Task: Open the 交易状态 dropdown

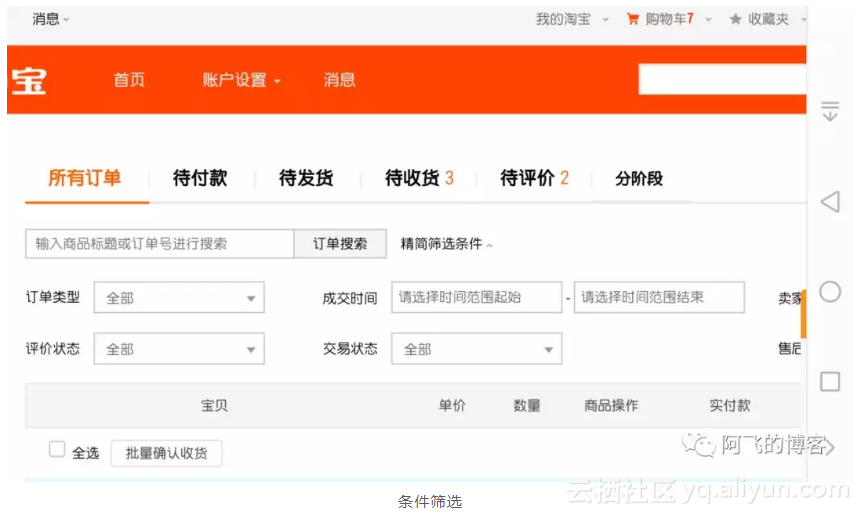Action: (477, 349)
